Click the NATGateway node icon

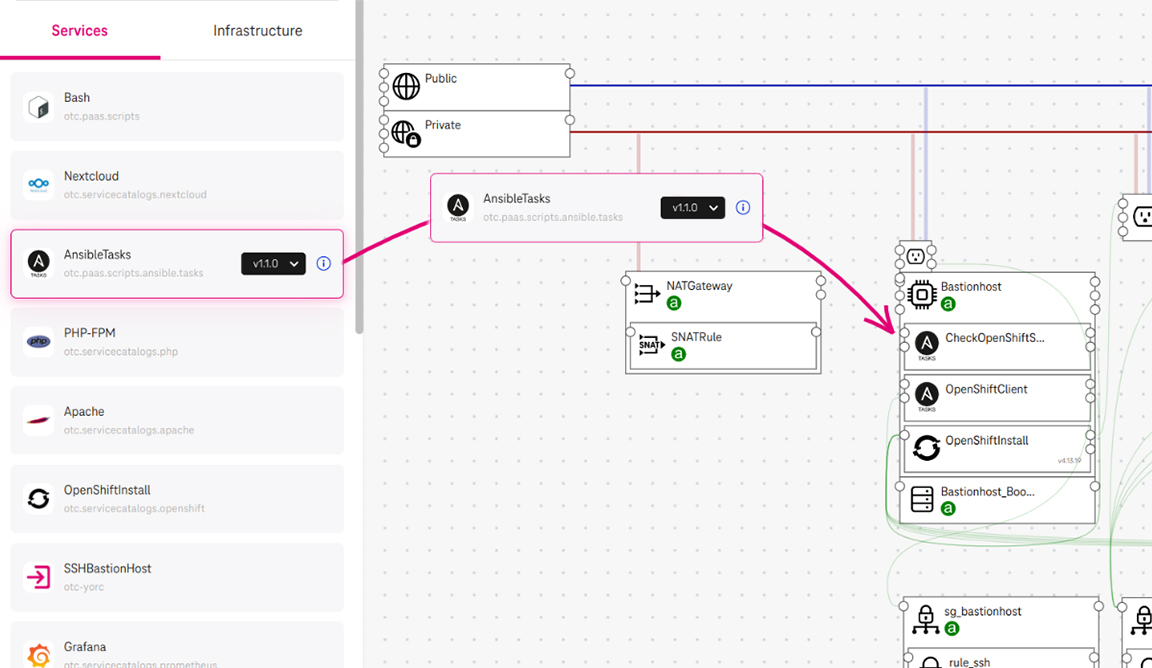click(x=648, y=294)
